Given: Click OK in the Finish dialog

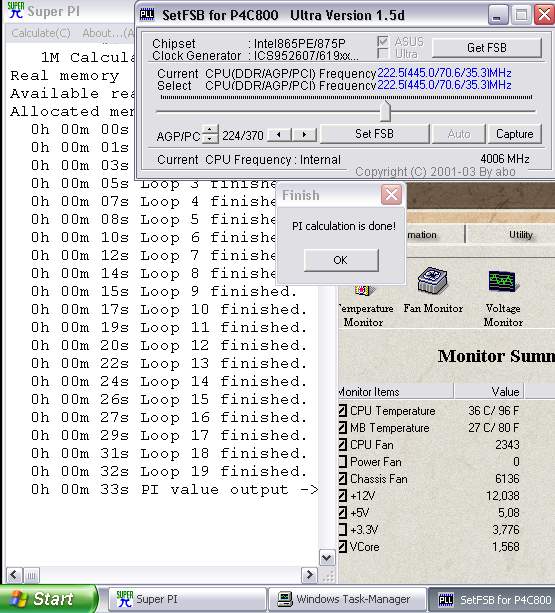Looking at the screenshot, I should click(x=341, y=260).
